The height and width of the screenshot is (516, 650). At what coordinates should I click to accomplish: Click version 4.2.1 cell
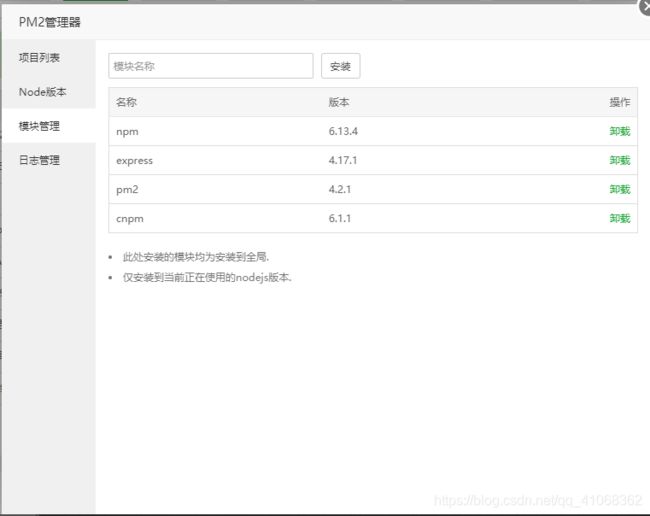pos(340,189)
